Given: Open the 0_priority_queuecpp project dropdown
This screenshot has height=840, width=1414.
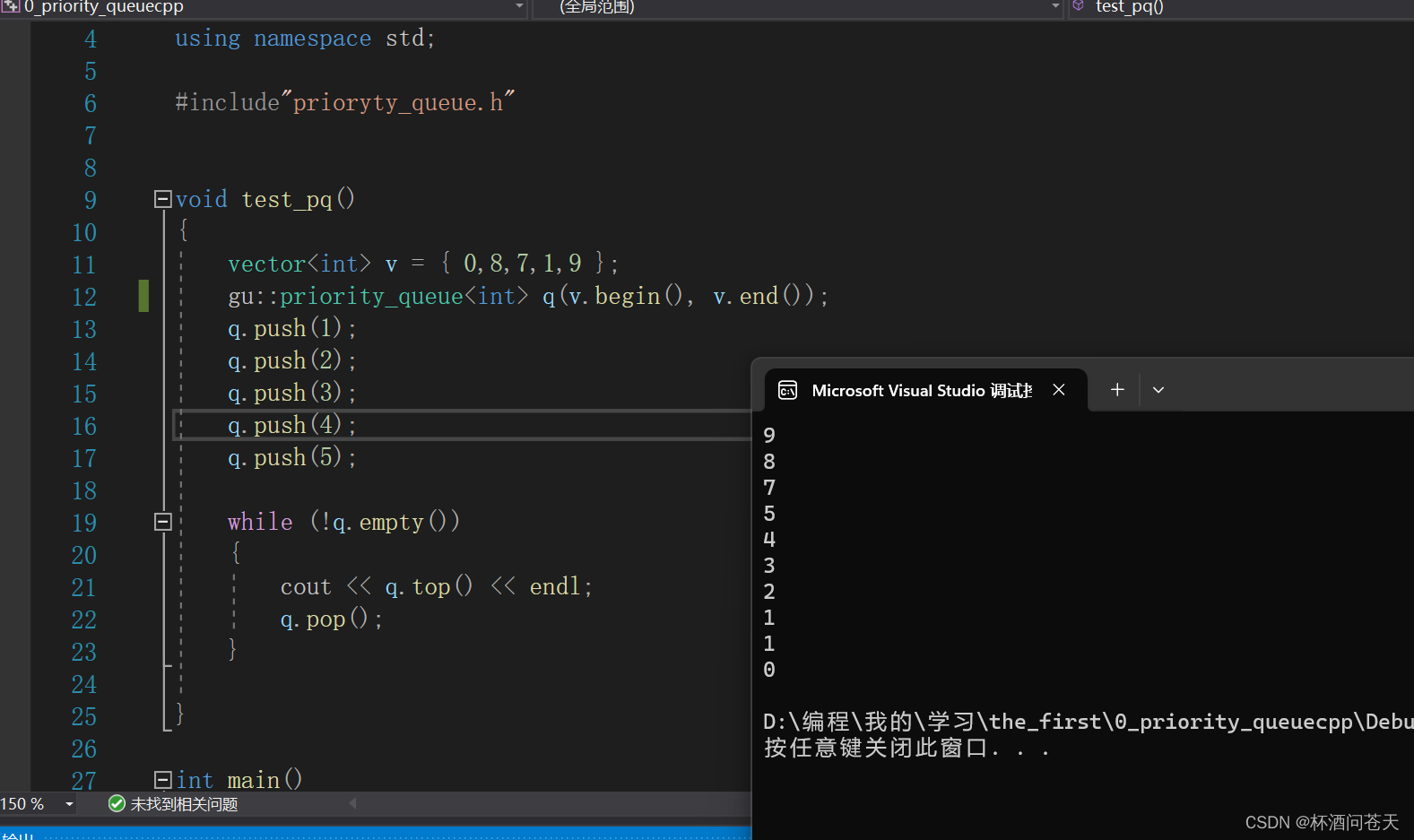Looking at the screenshot, I should tap(519, 7).
